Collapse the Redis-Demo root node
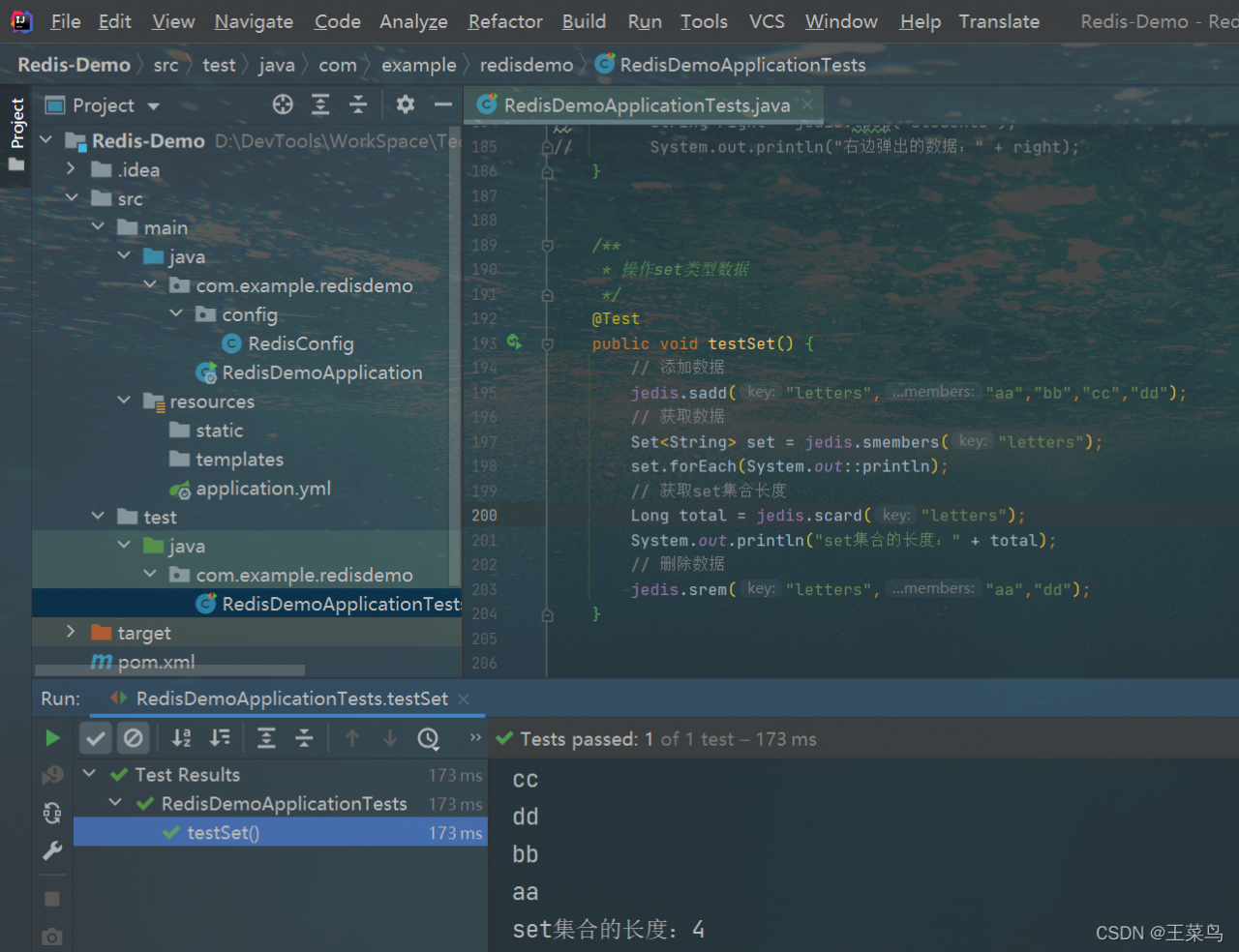The height and width of the screenshot is (952, 1239). coord(45,140)
